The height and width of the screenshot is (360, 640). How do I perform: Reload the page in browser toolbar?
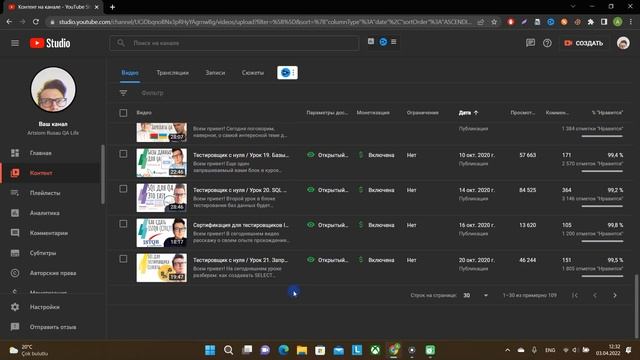point(36,22)
